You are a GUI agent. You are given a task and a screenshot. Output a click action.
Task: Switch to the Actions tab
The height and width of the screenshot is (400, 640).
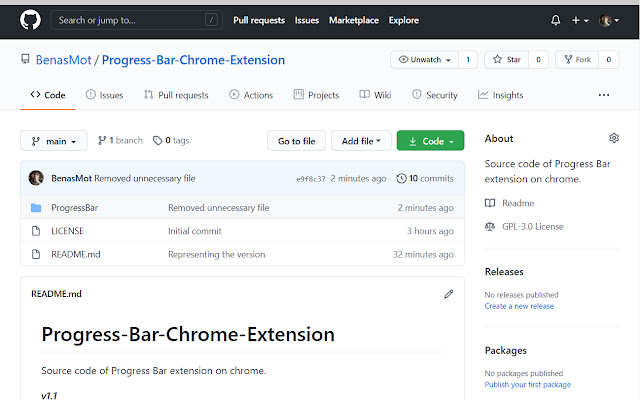tap(251, 95)
